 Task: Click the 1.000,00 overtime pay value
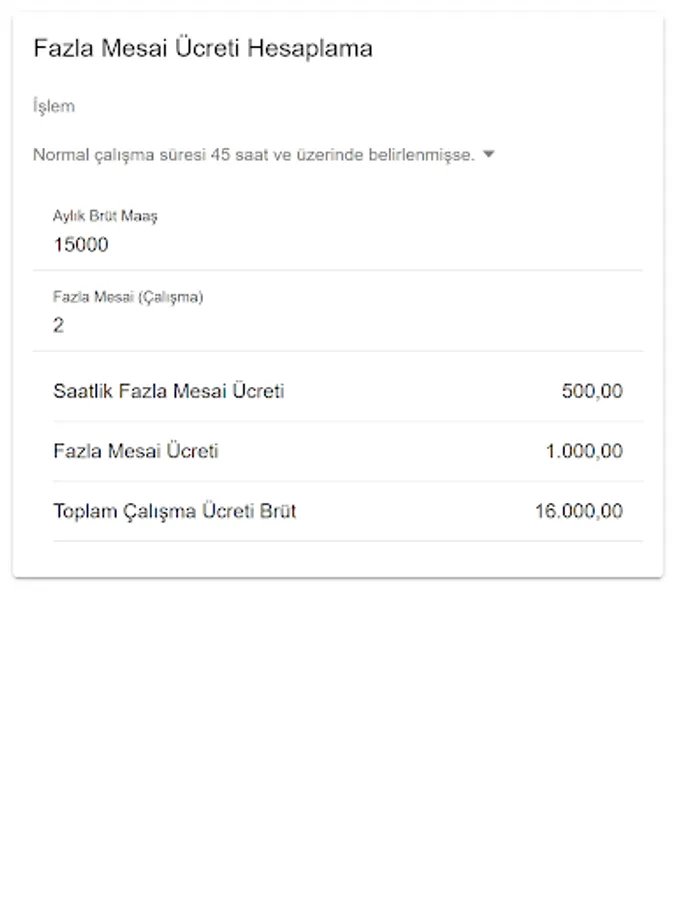click(x=583, y=451)
